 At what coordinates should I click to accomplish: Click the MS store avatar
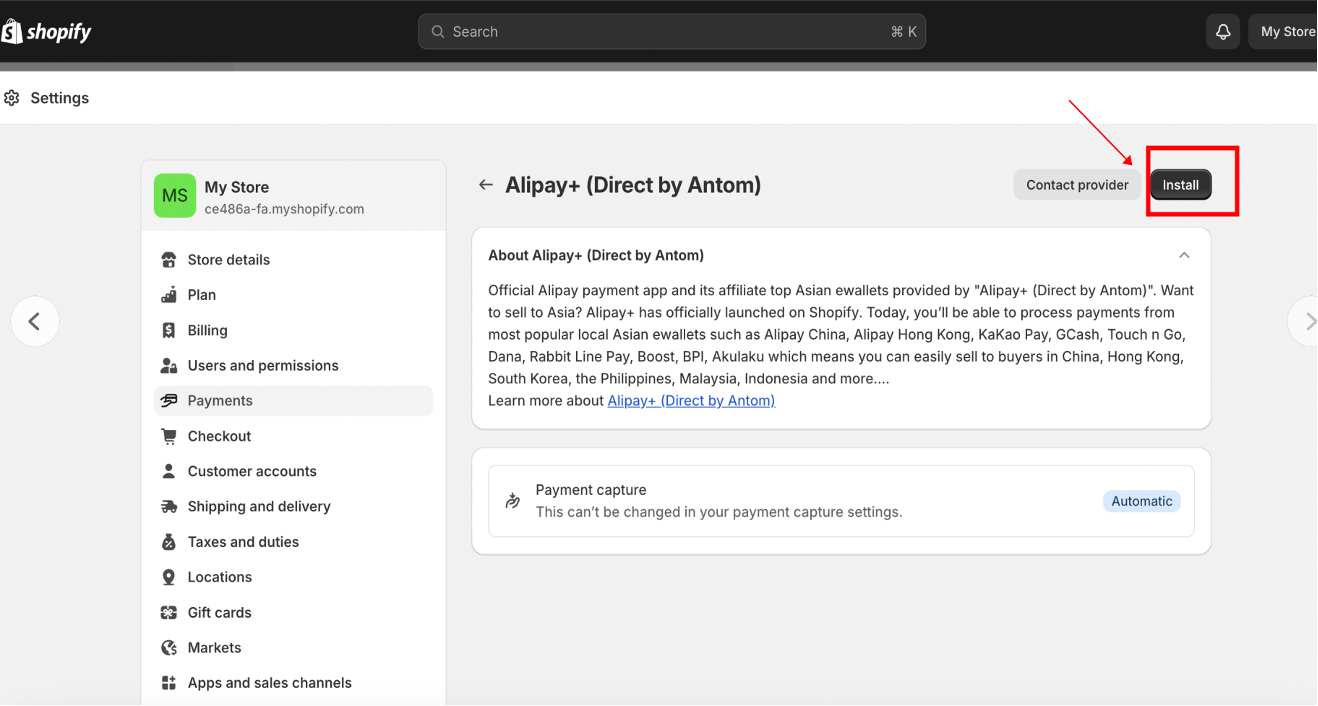[x=175, y=196]
